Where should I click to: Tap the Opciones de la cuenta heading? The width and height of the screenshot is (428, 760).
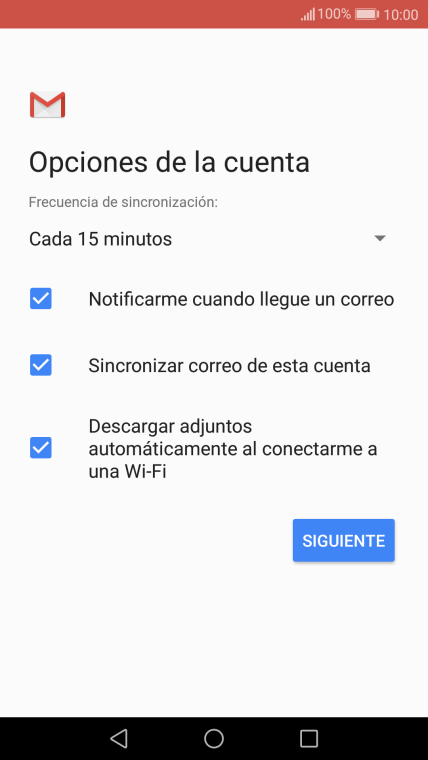(x=169, y=163)
